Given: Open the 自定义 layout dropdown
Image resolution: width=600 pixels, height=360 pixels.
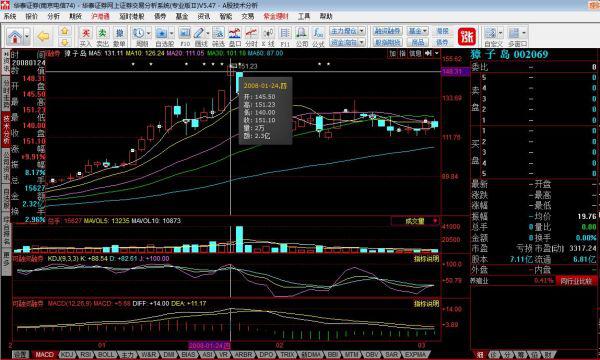Looking at the screenshot, I should [501, 33].
